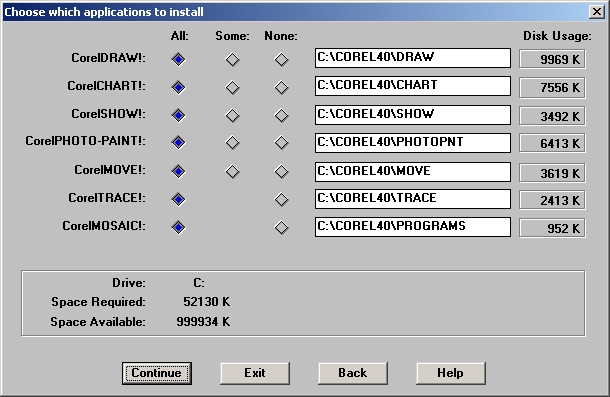Click the 9969 K disk usage value
The image size is (610, 397).
click(x=552, y=59)
